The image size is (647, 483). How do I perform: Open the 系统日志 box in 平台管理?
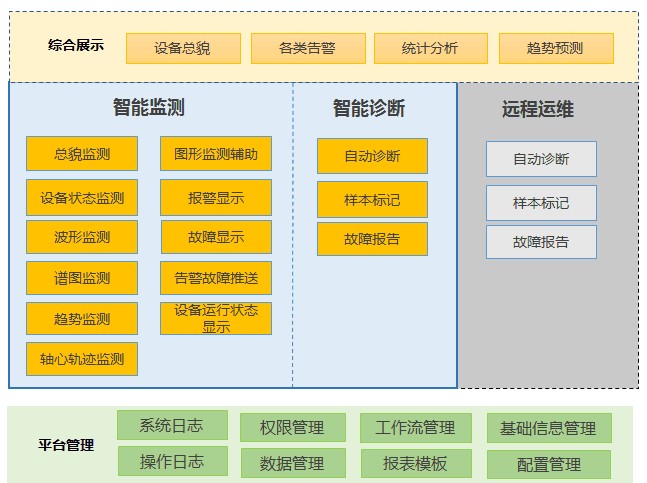click(x=172, y=425)
